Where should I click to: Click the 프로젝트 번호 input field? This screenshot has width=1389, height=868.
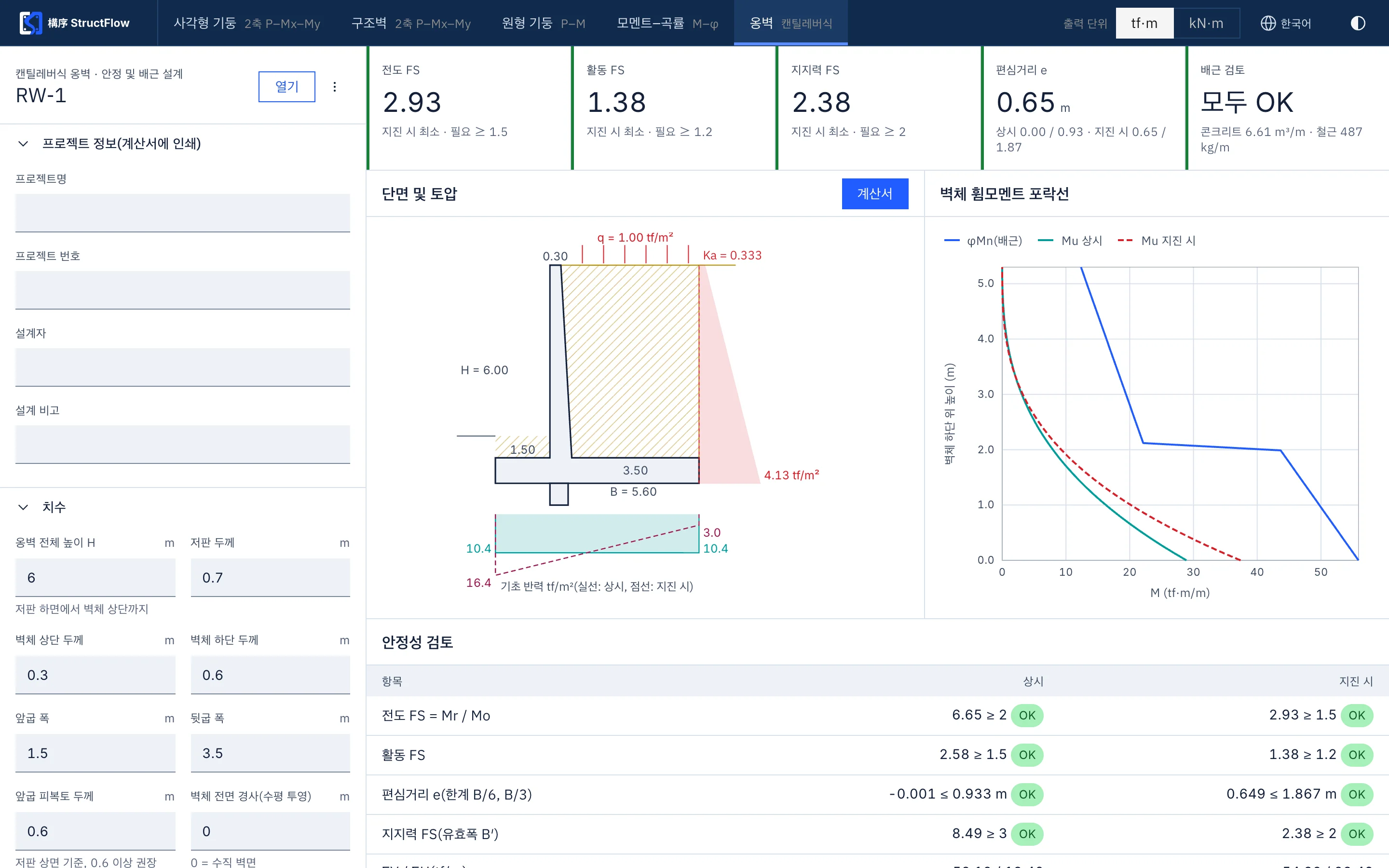[x=182, y=290]
